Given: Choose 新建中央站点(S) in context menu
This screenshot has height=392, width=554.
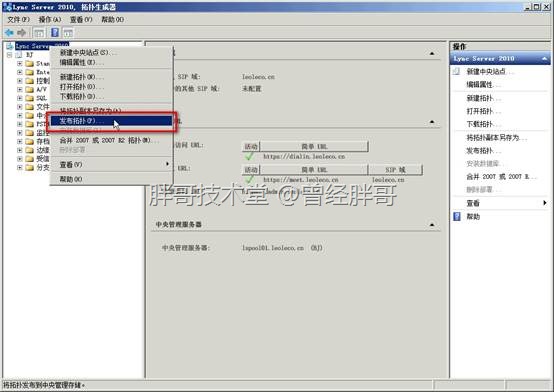Looking at the screenshot, I should click(x=111, y=53).
